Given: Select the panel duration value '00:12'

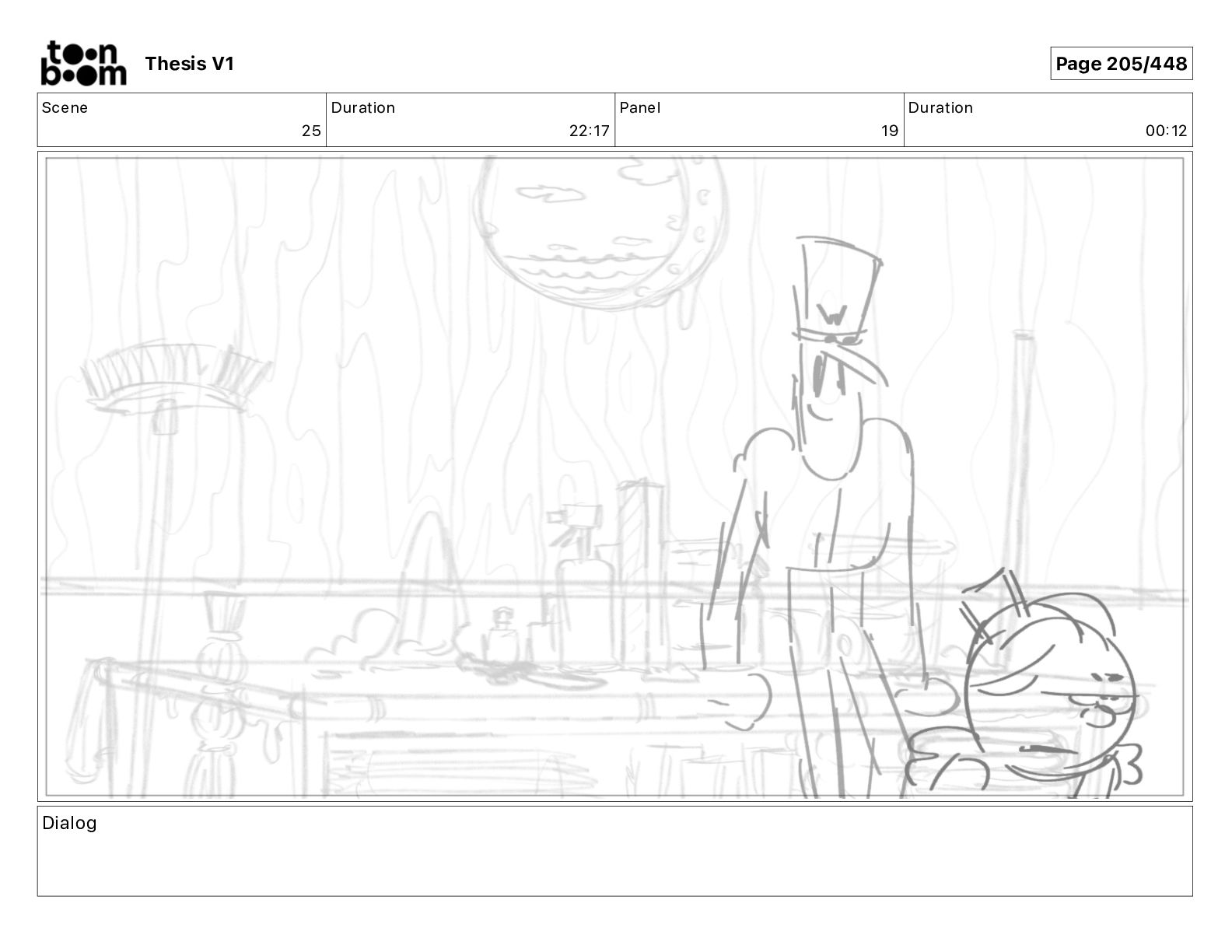Looking at the screenshot, I should 1166,131.
